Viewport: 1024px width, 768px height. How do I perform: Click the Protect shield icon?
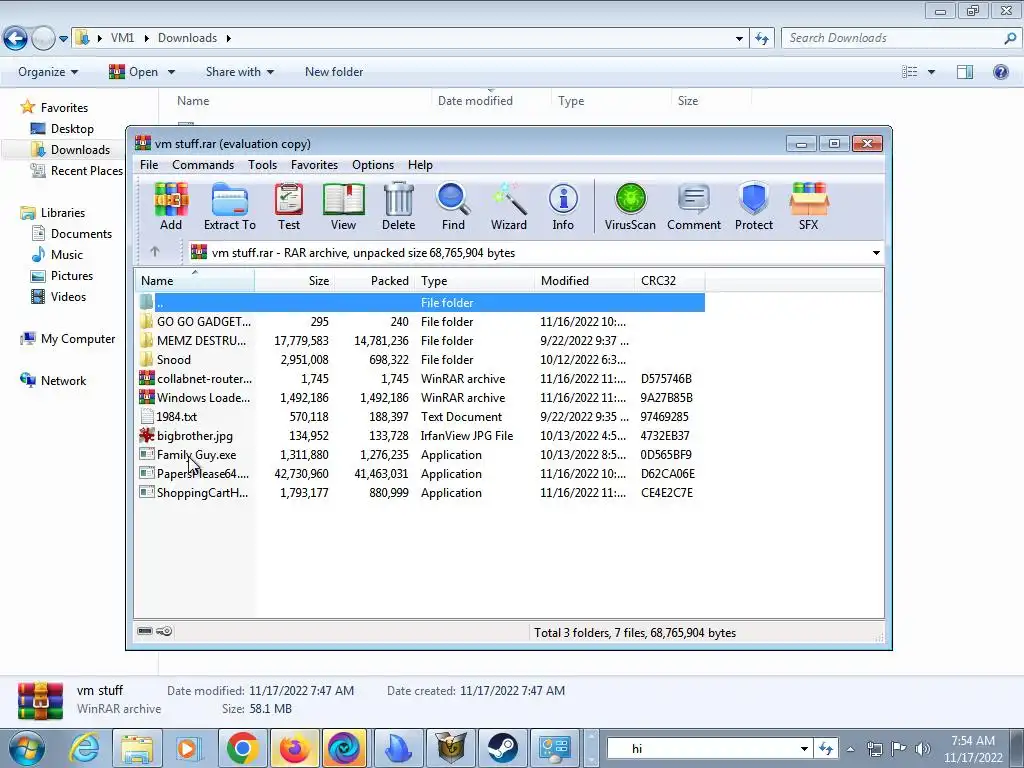point(754,206)
